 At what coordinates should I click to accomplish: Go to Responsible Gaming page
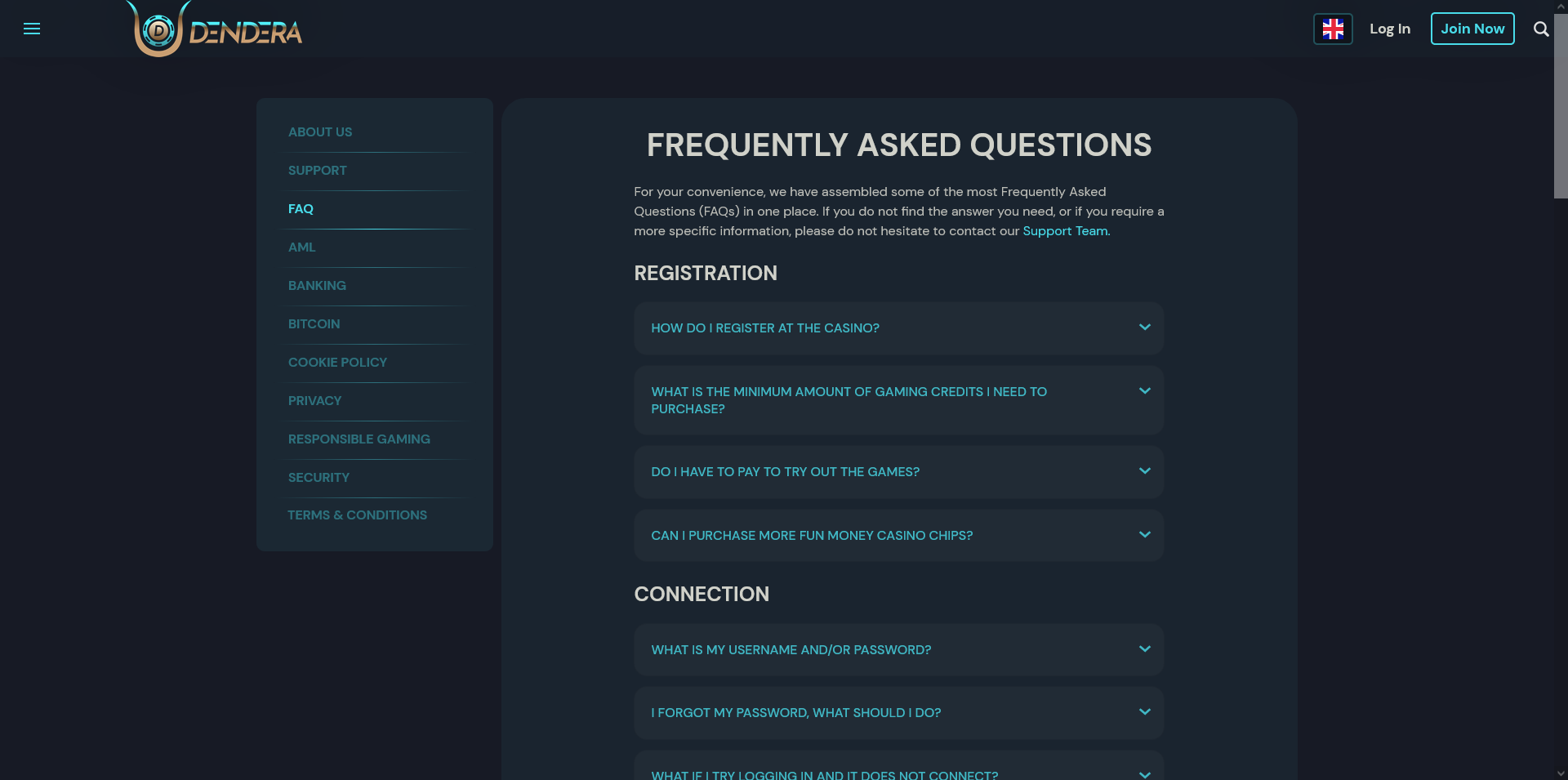359,439
